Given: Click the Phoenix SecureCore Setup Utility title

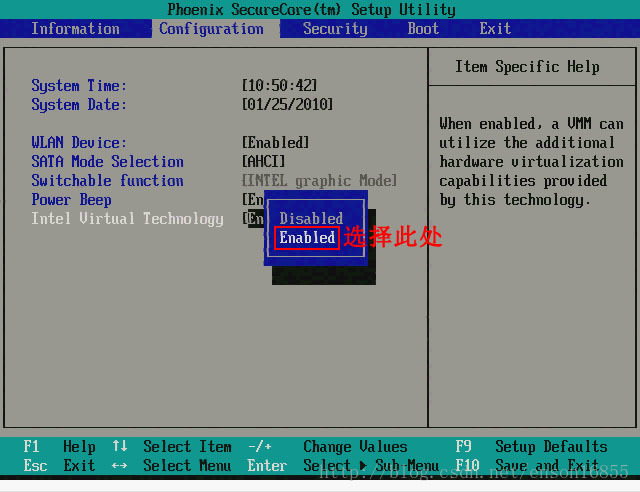Looking at the screenshot, I should pos(311,9).
